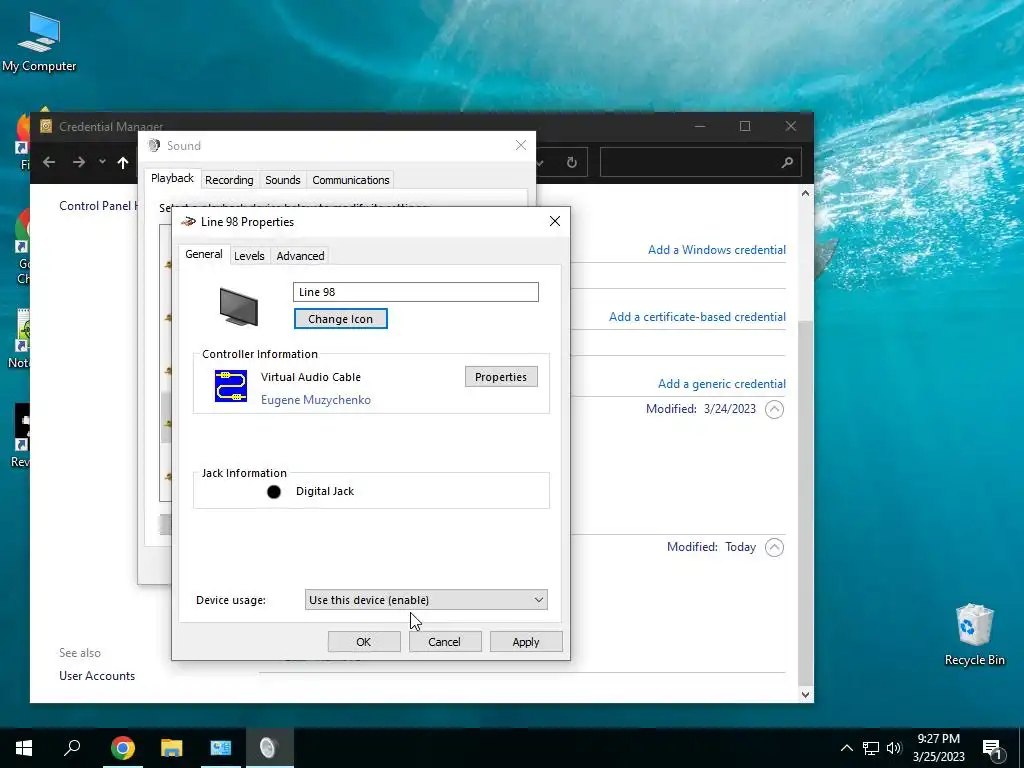Click the monitor device icon in Line 98 Properties
Viewport: 1024px width, 768px height.
tap(238, 307)
